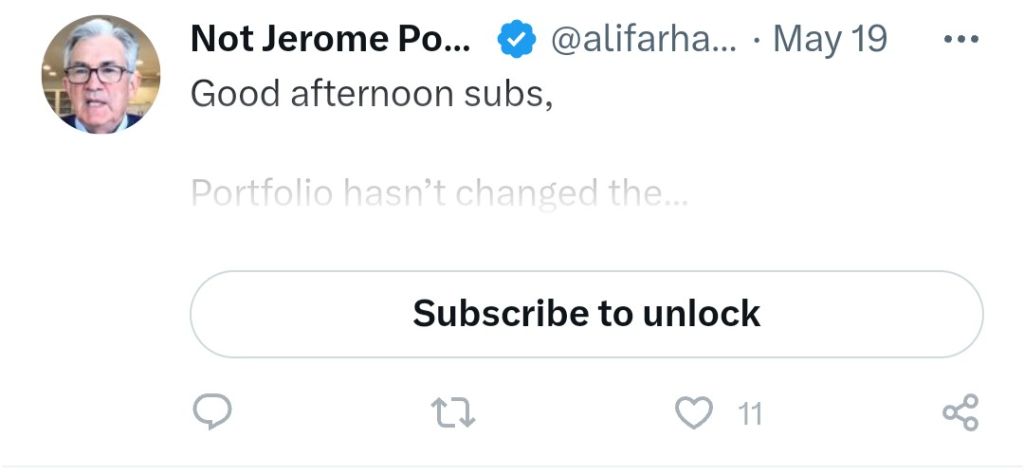Viewport: 1024px width, 474px height.
Task: Click the heart icon
Action: [695, 411]
